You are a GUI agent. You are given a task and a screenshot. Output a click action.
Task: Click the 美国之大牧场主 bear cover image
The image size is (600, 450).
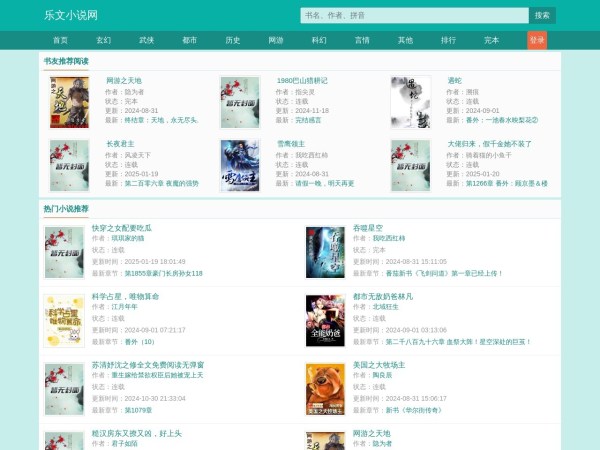(324, 389)
